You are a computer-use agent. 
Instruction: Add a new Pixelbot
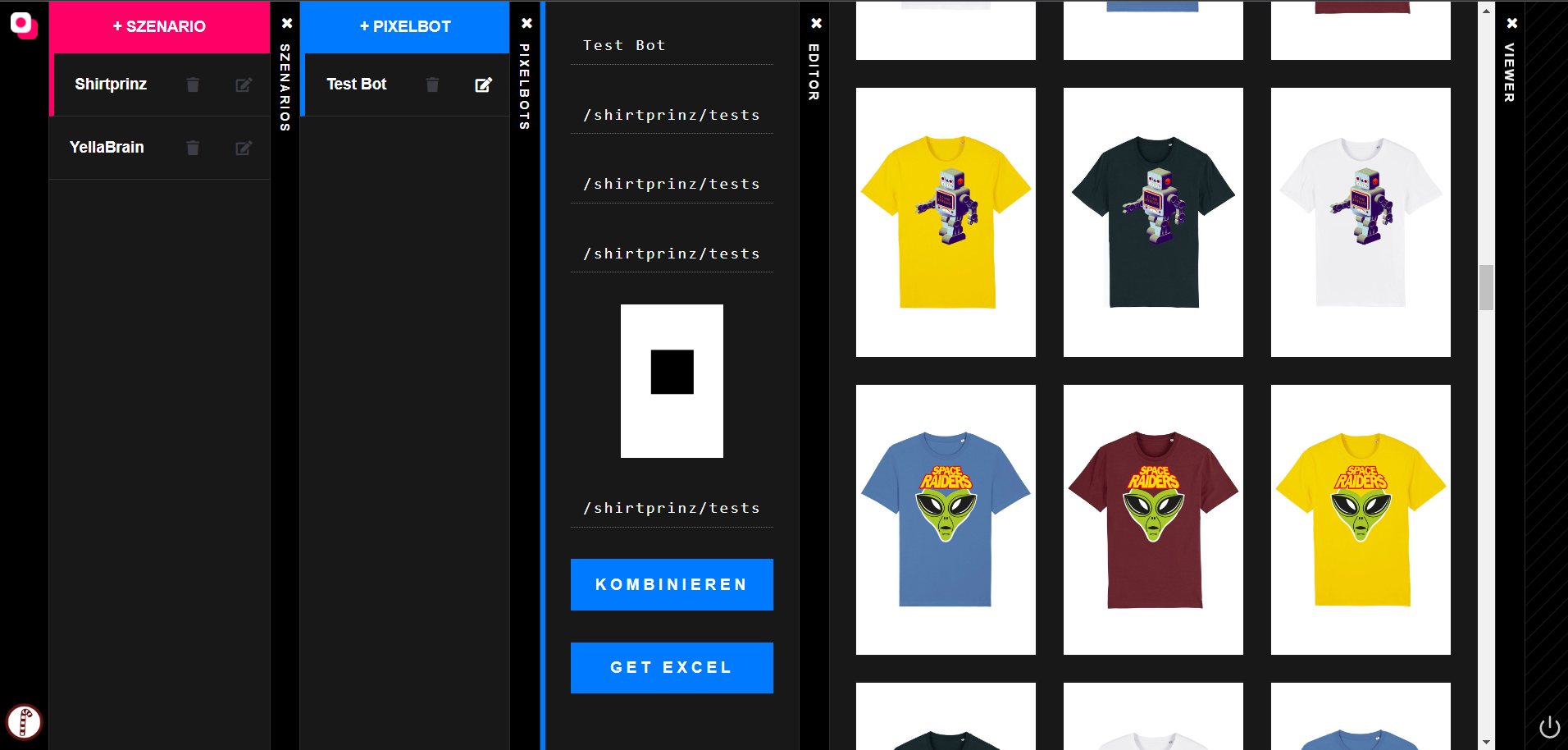pyautogui.click(x=405, y=26)
